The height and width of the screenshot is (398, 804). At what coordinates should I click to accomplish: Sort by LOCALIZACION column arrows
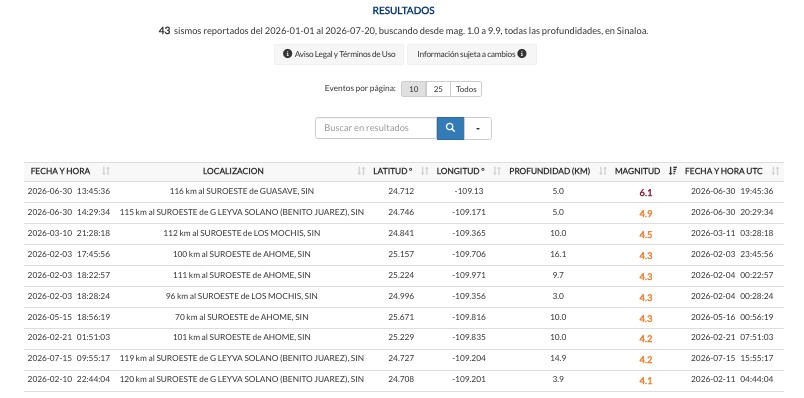(361, 171)
